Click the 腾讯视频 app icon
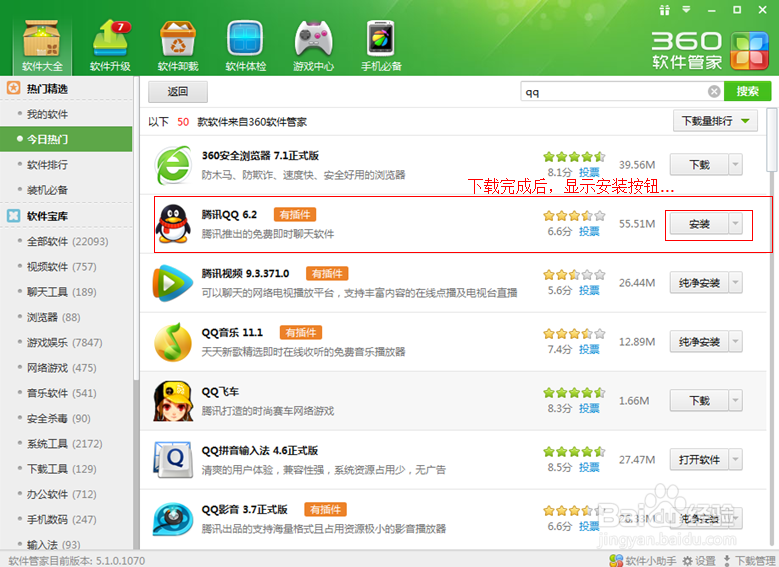The height and width of the screenshot is (567, 779). click(x=172, y=283)
